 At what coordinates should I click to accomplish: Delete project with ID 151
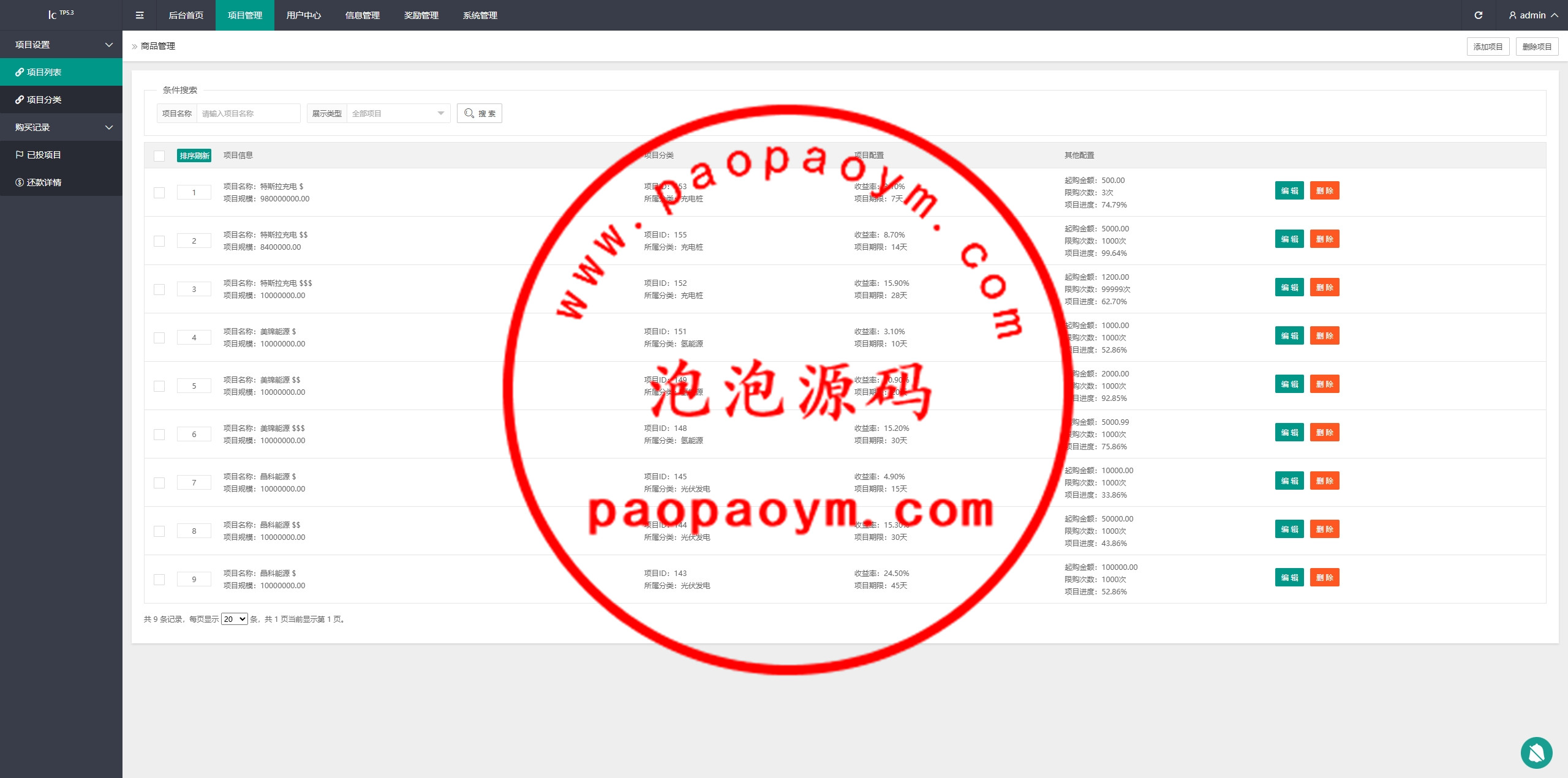tap(1324, 335)
